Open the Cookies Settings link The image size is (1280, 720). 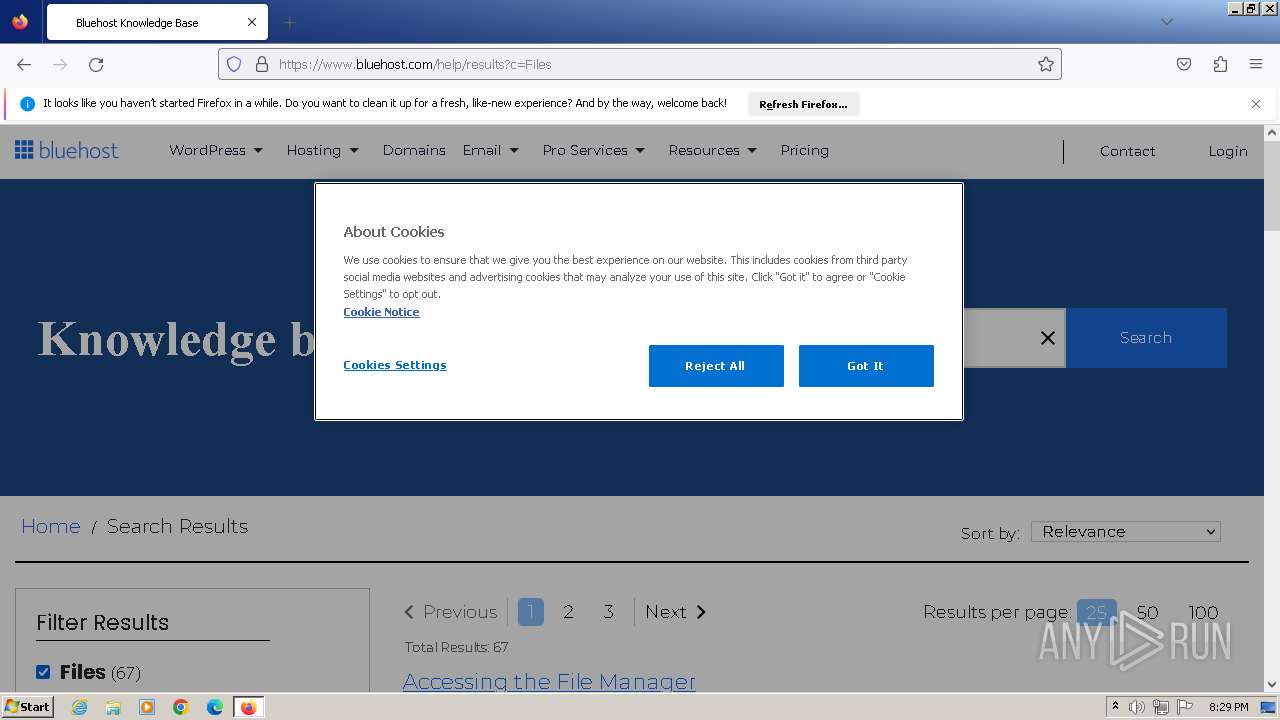click(395, 365)
